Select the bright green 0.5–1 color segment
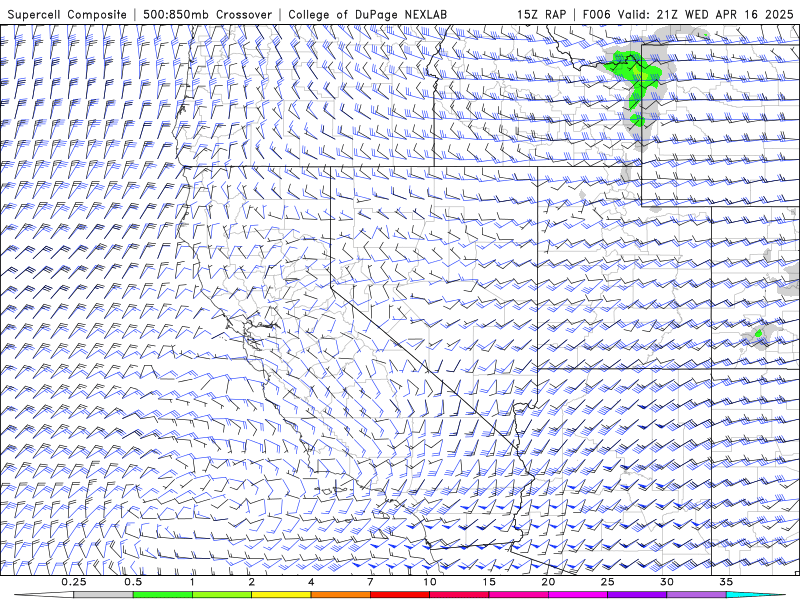The image size is (800, 600). pos(162,595)
